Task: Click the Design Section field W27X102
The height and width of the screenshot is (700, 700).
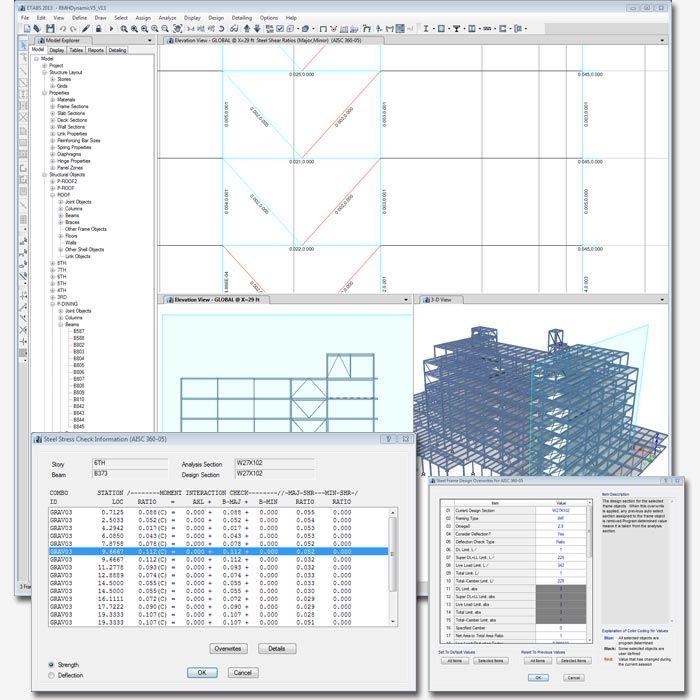Action: (275, 474)
